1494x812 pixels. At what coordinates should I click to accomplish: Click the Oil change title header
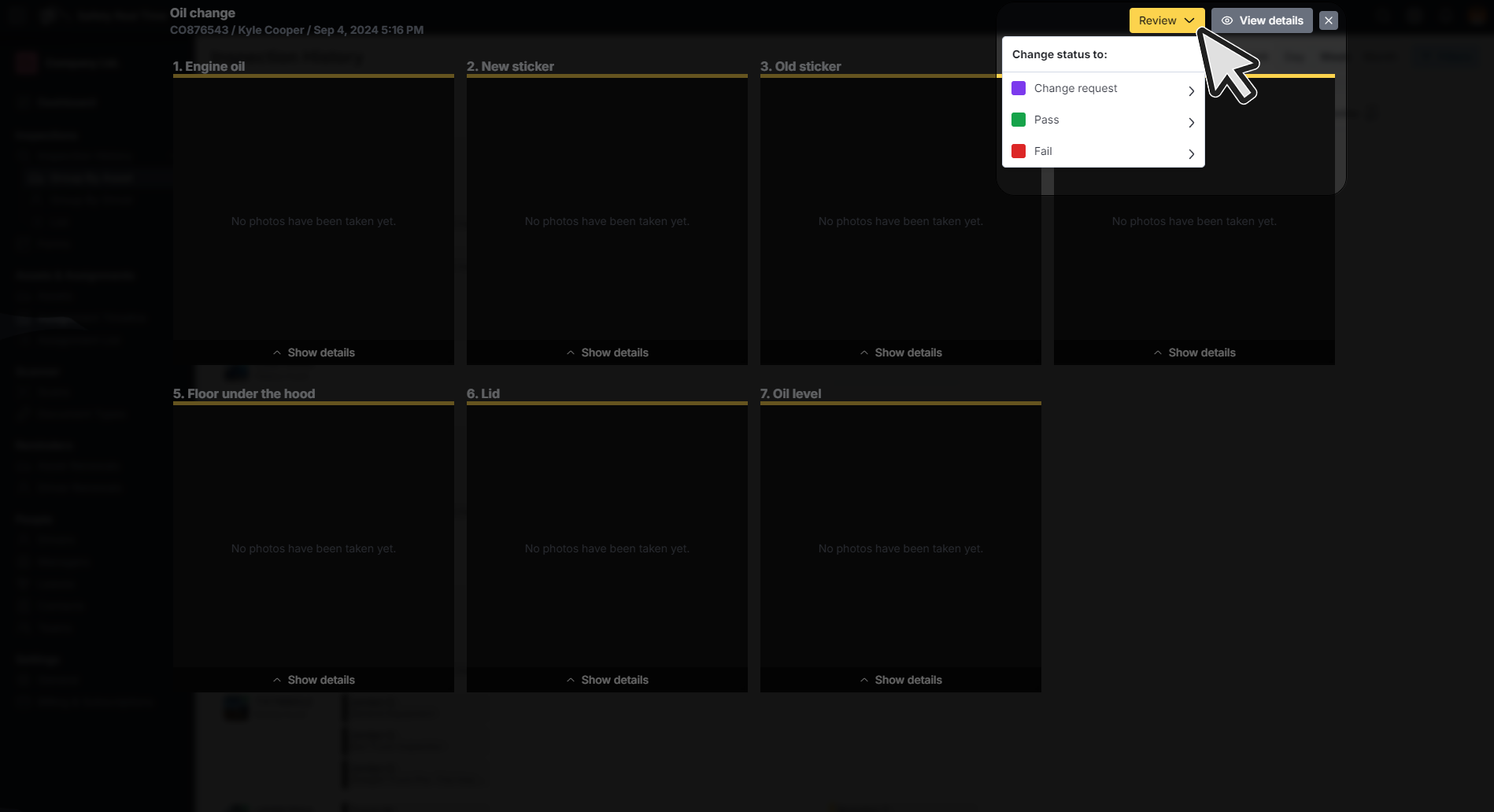tap(202, 13)
